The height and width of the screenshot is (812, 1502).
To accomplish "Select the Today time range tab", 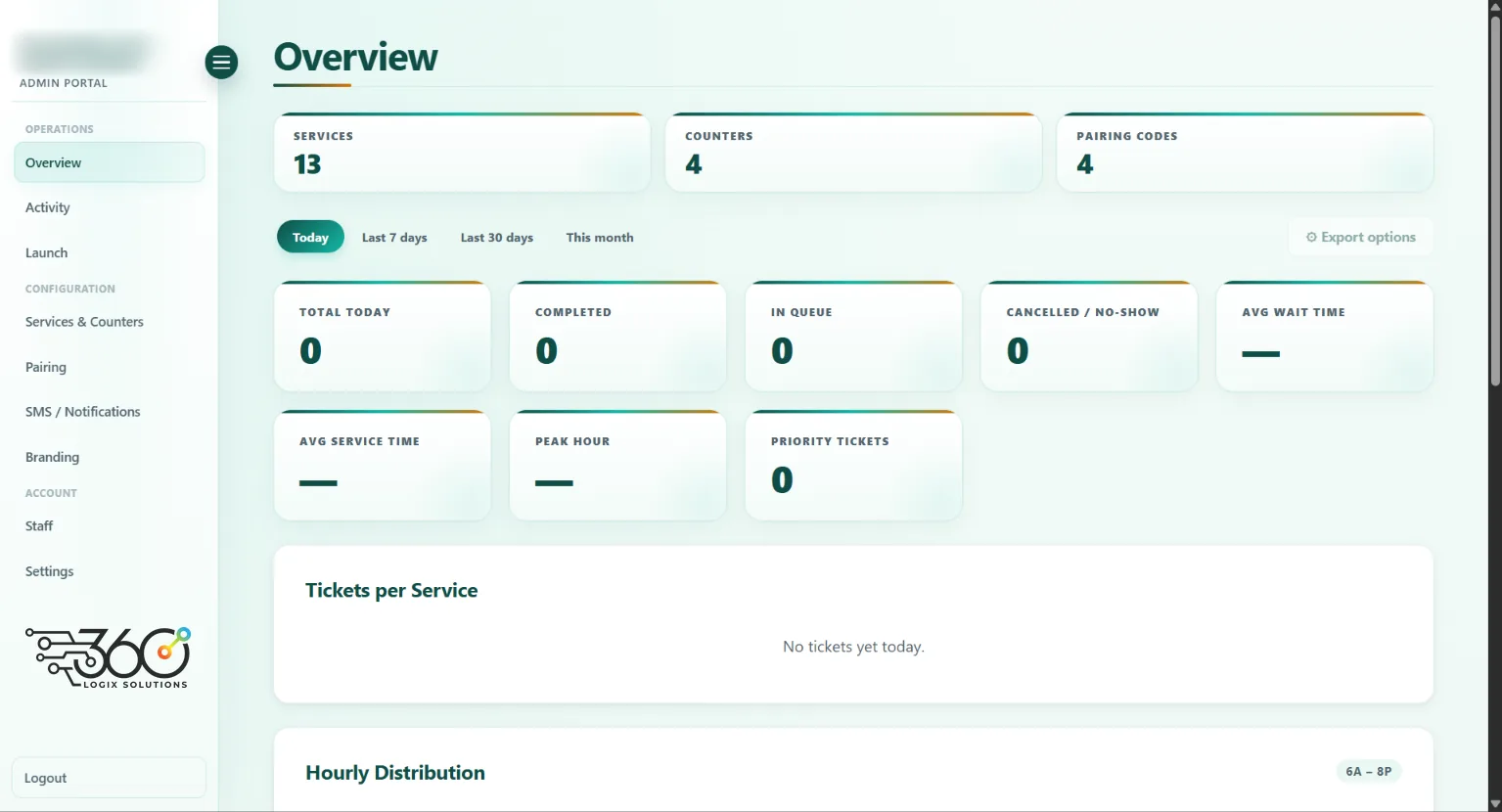I will [x=310, y=237].
